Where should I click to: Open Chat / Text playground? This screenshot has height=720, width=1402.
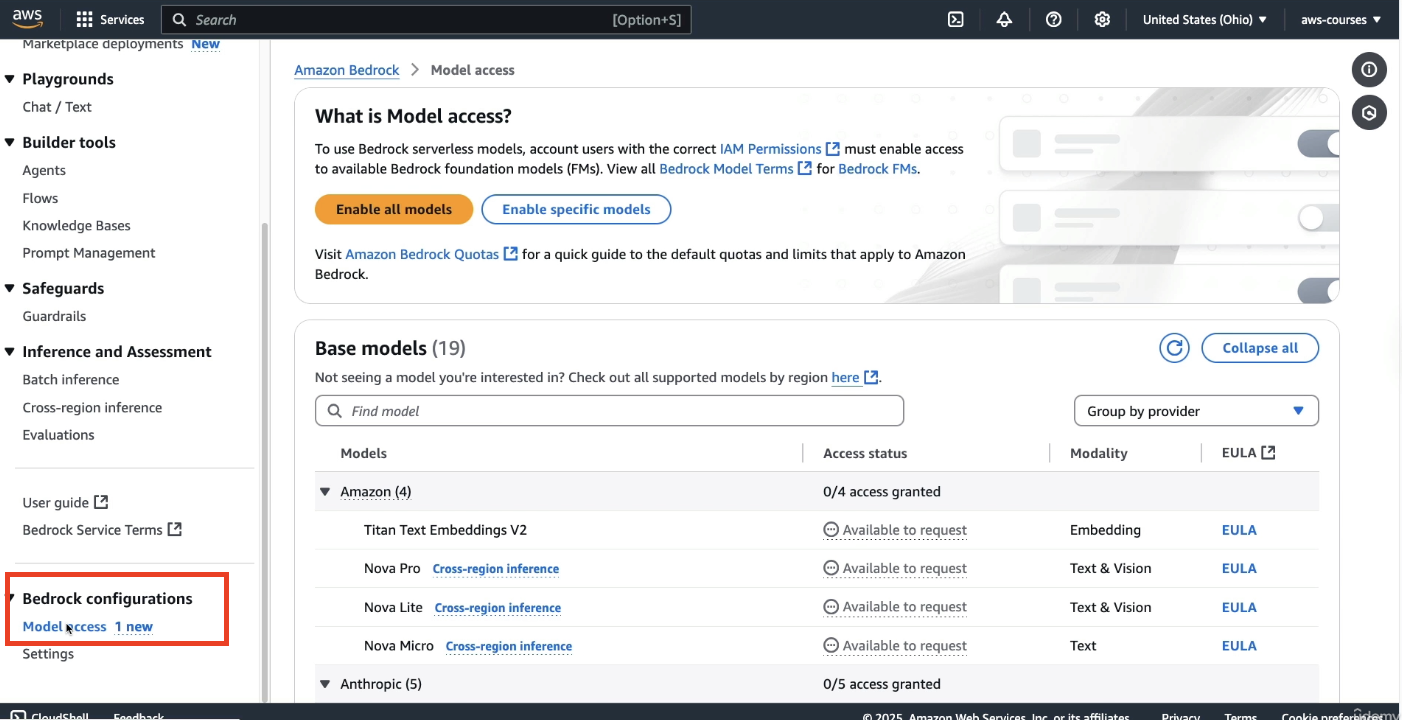pos(57,107)
